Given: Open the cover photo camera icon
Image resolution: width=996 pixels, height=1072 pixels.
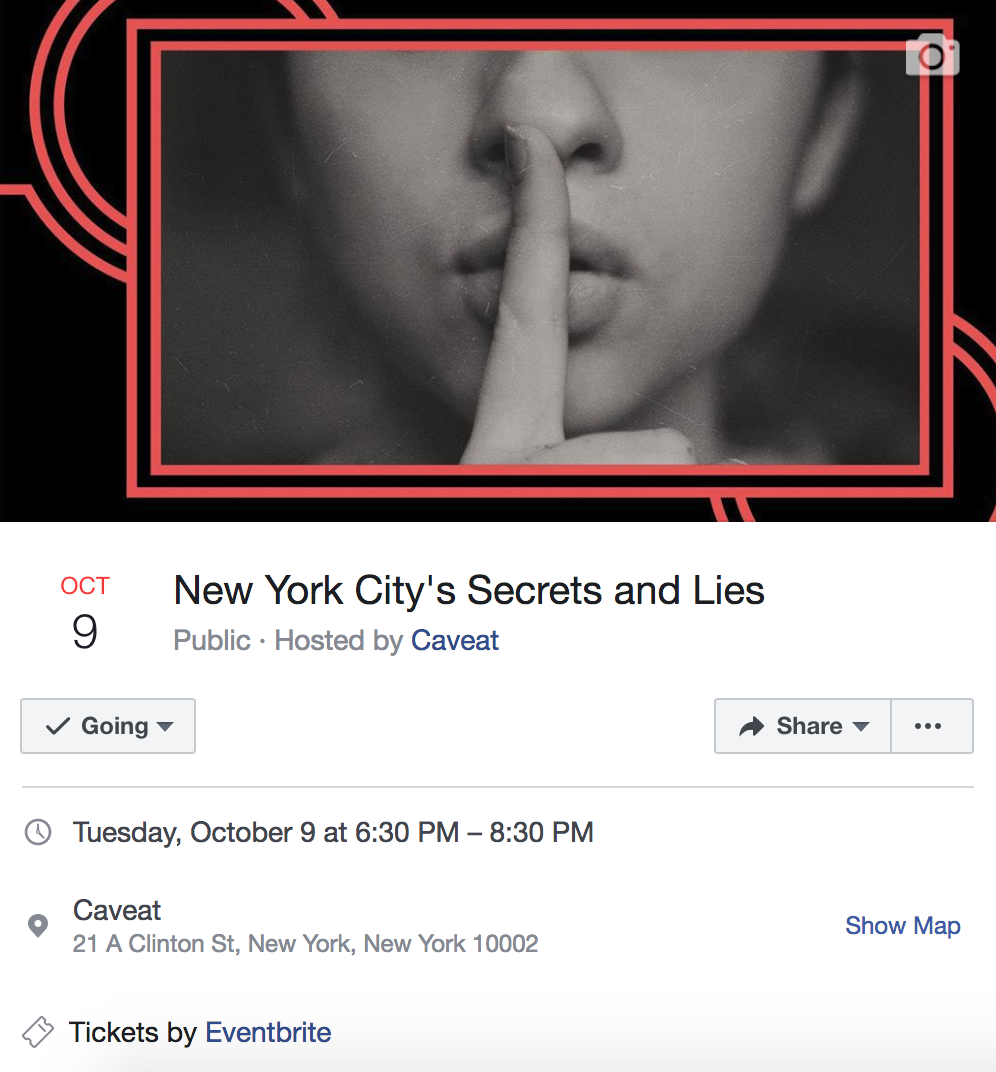Looking at the screenshot, I should point(932,54).
